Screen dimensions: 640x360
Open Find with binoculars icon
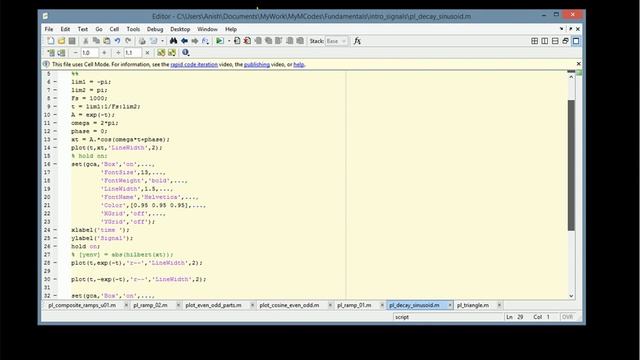(x=173, y=41)
